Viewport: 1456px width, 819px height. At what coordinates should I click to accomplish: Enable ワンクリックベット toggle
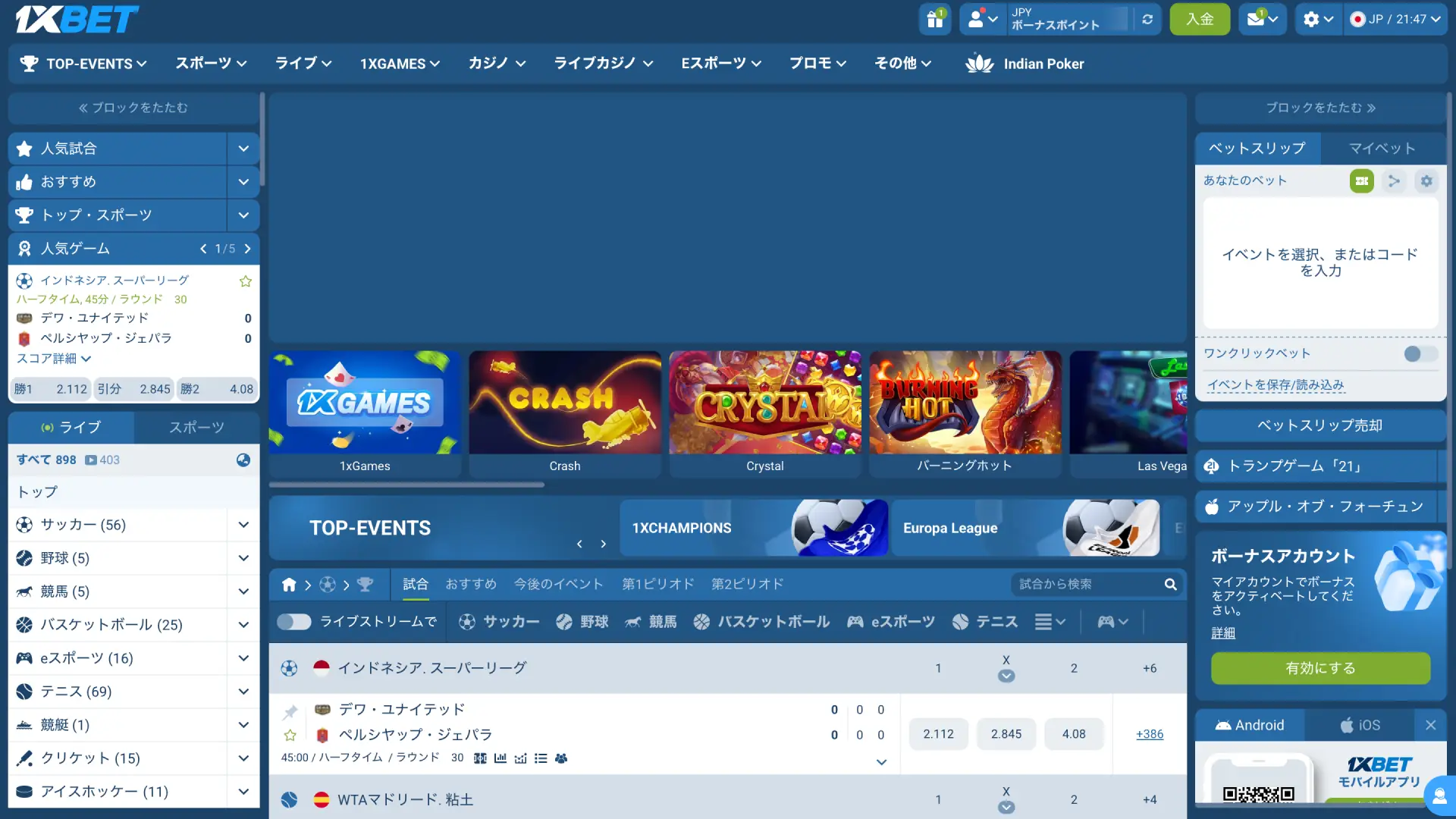(1420, 354)
